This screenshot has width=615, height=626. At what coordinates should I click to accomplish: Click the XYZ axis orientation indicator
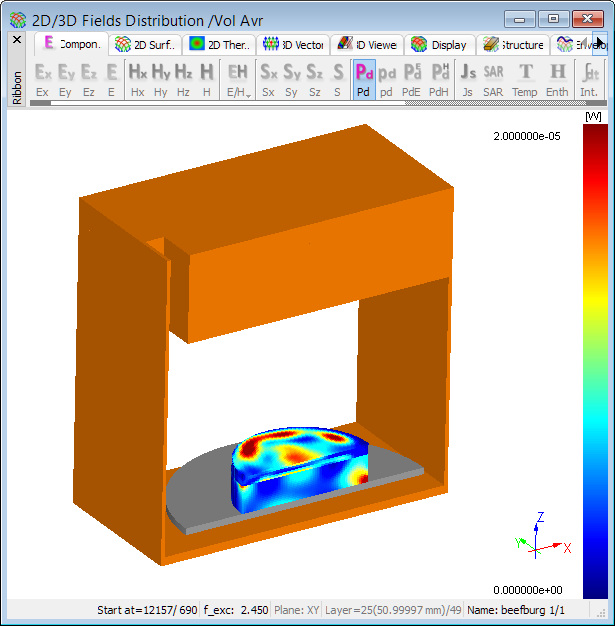(x=540, y=538)
